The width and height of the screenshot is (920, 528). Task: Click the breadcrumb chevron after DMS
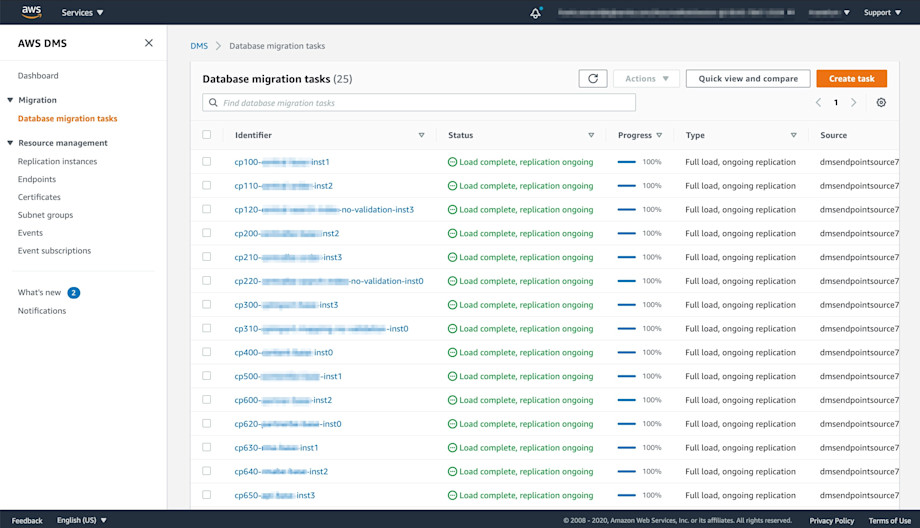pyautogui.click(x=218, y=46)
